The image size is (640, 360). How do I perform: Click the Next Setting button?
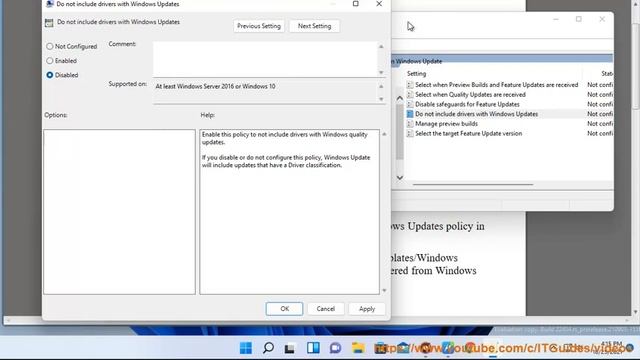click(x=314, y=26)
